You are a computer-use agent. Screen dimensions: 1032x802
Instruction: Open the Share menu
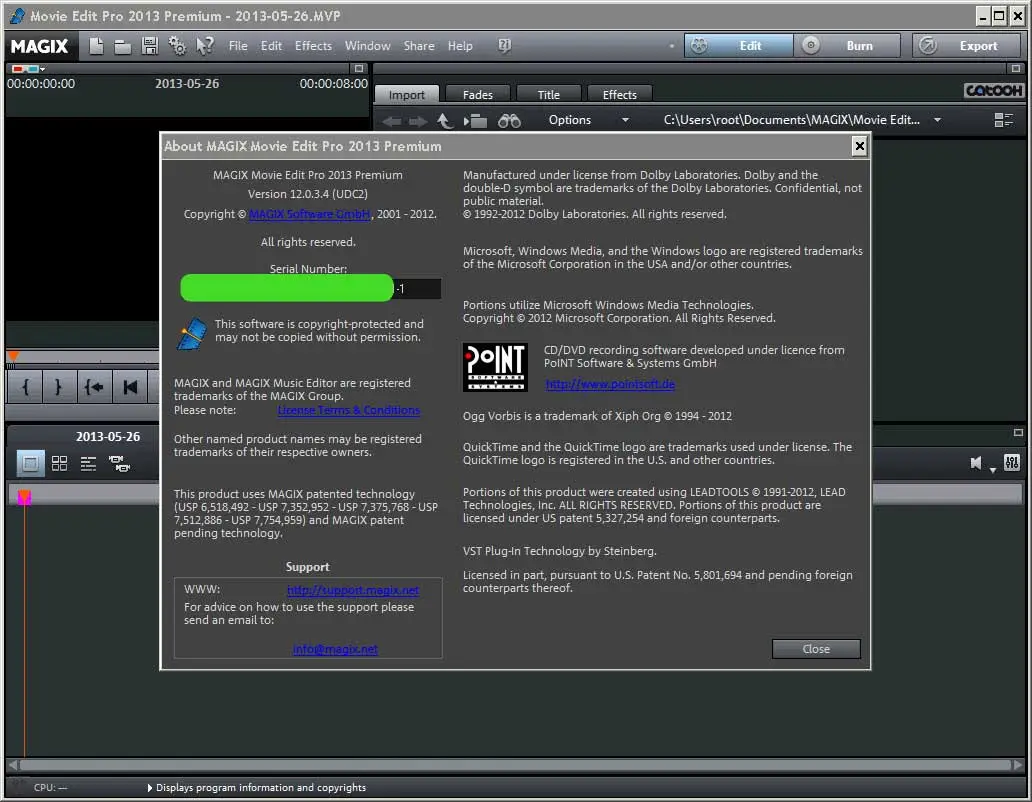pos(419,46)
